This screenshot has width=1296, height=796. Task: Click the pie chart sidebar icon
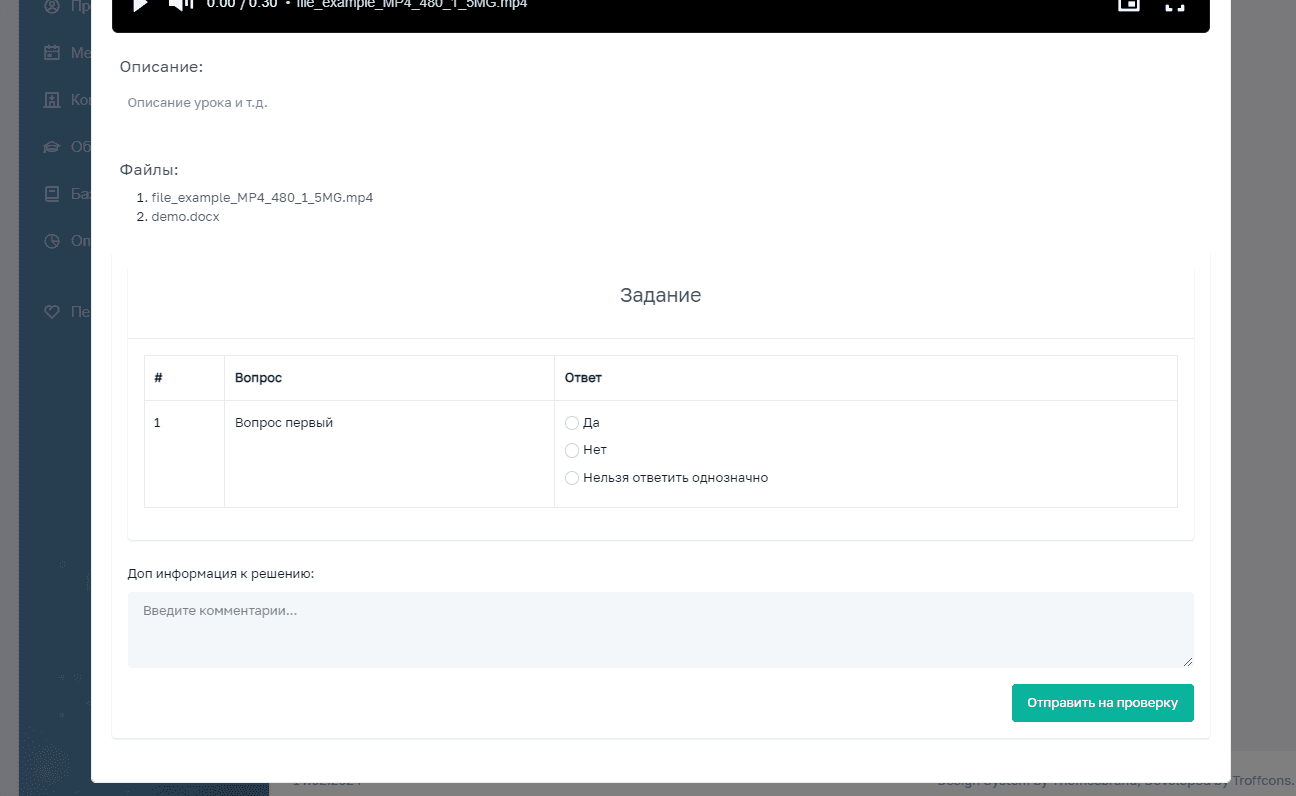click(52, 241)
